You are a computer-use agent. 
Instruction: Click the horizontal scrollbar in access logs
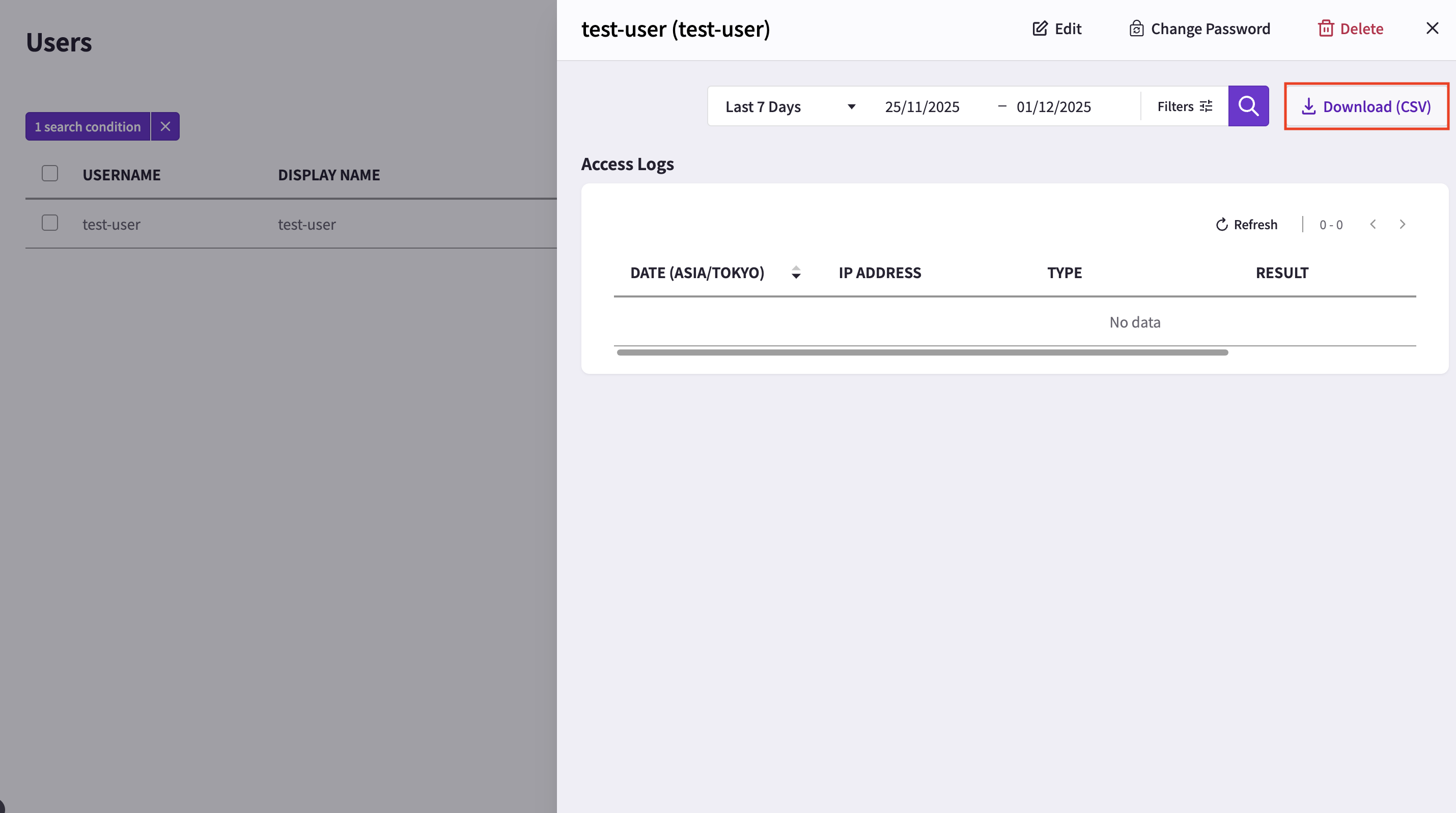click(922, 352)
